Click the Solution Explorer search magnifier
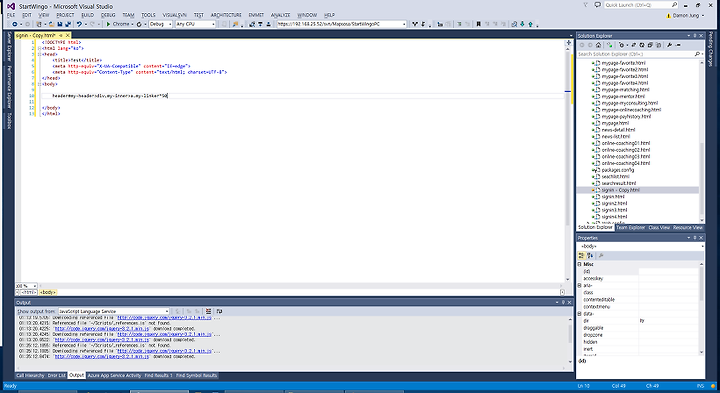720x393 pixels. (x=697, y=54)
